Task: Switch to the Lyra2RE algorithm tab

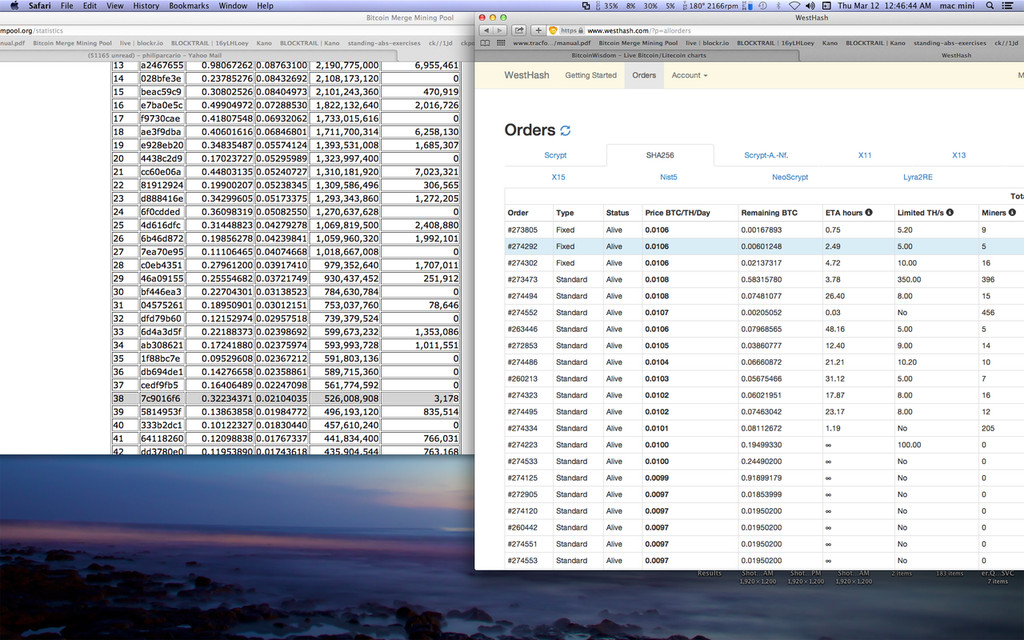Action: 918,177
